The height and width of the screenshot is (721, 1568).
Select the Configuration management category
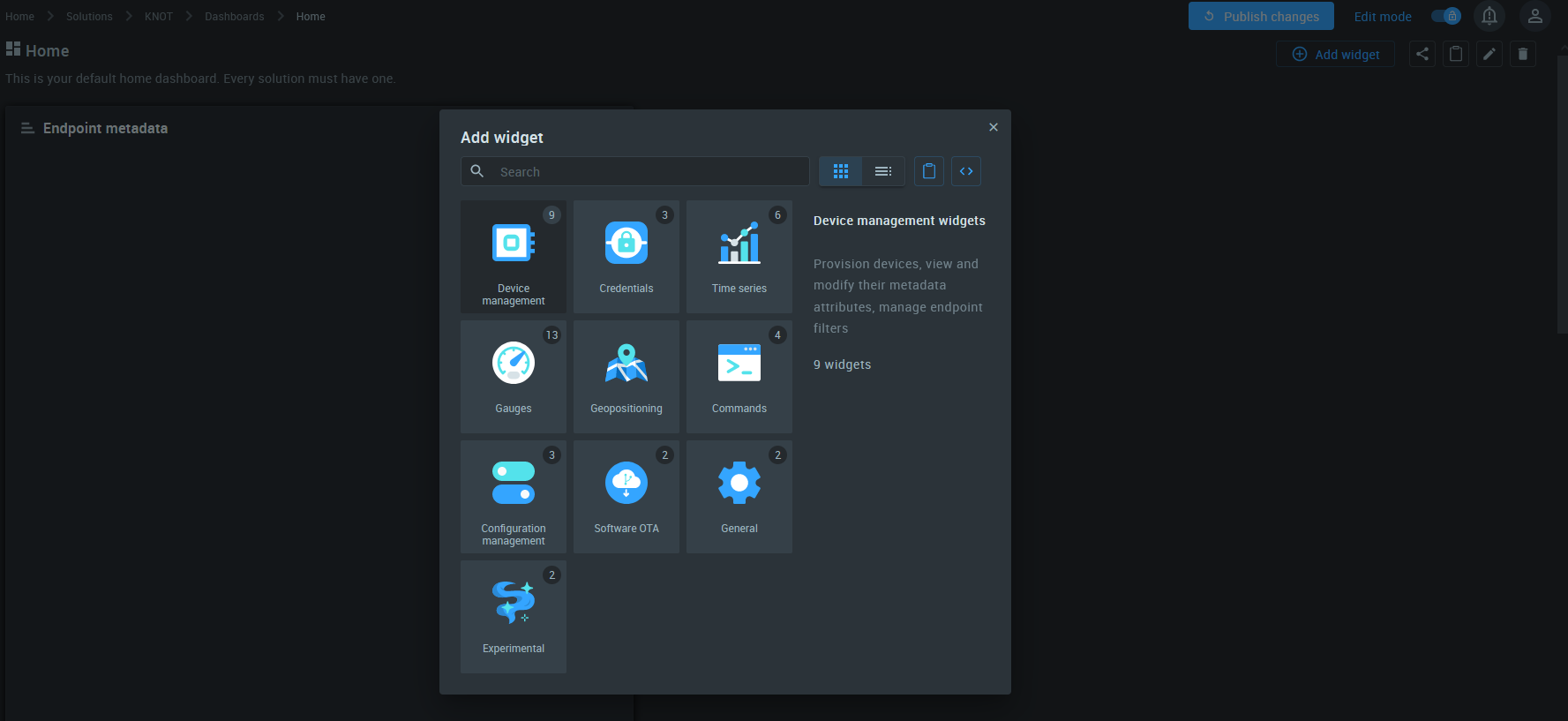point(513,497)
